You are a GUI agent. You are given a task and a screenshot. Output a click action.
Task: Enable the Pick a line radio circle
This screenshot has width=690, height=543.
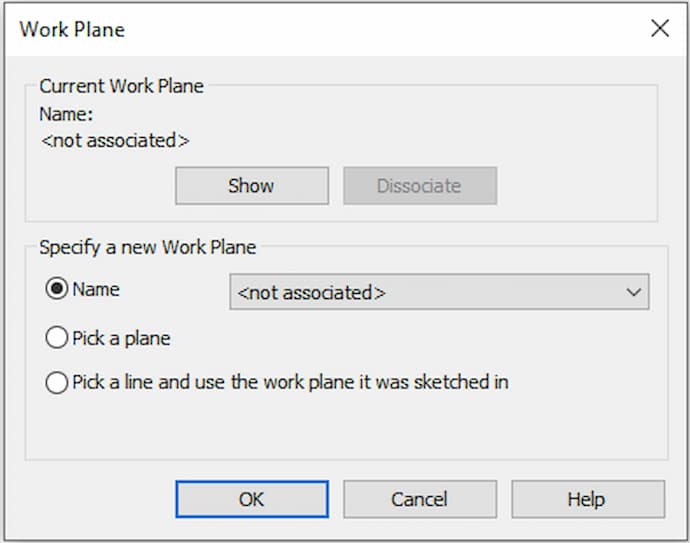pos(57,382)
